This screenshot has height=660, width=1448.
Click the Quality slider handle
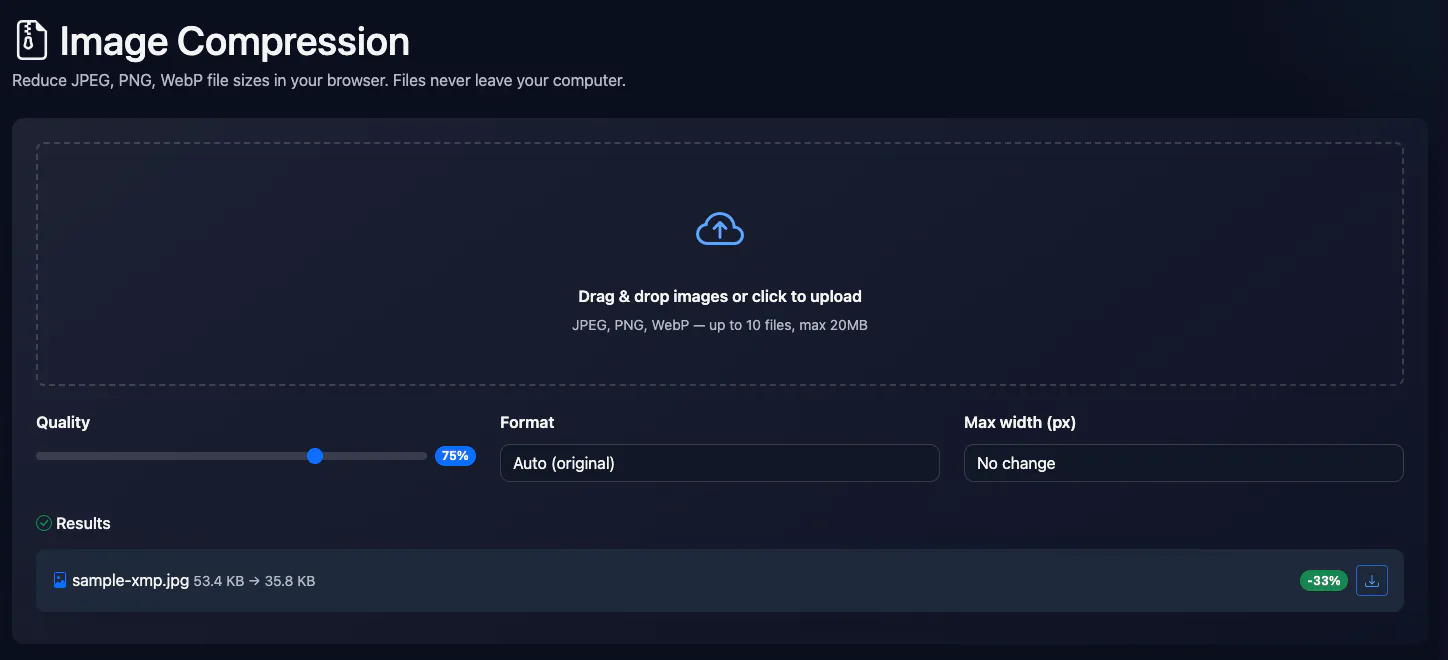[315, 456]
